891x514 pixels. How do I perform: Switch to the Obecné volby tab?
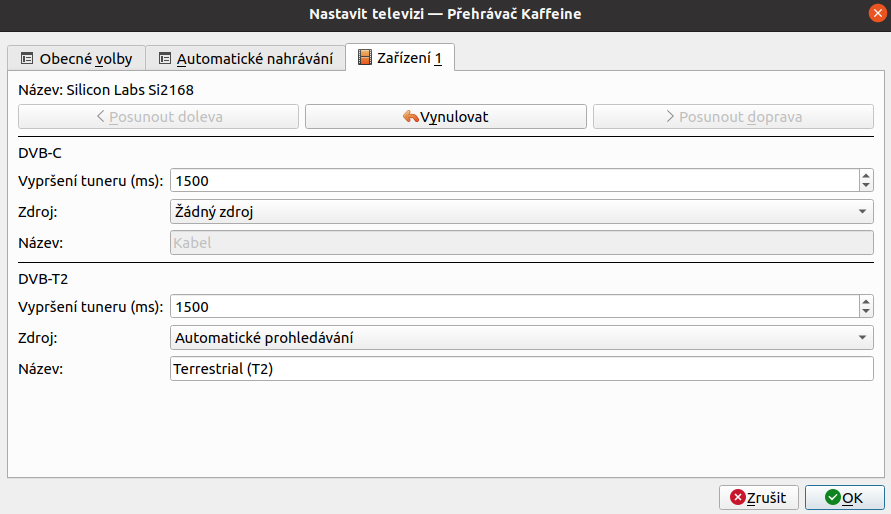(77, 58)
